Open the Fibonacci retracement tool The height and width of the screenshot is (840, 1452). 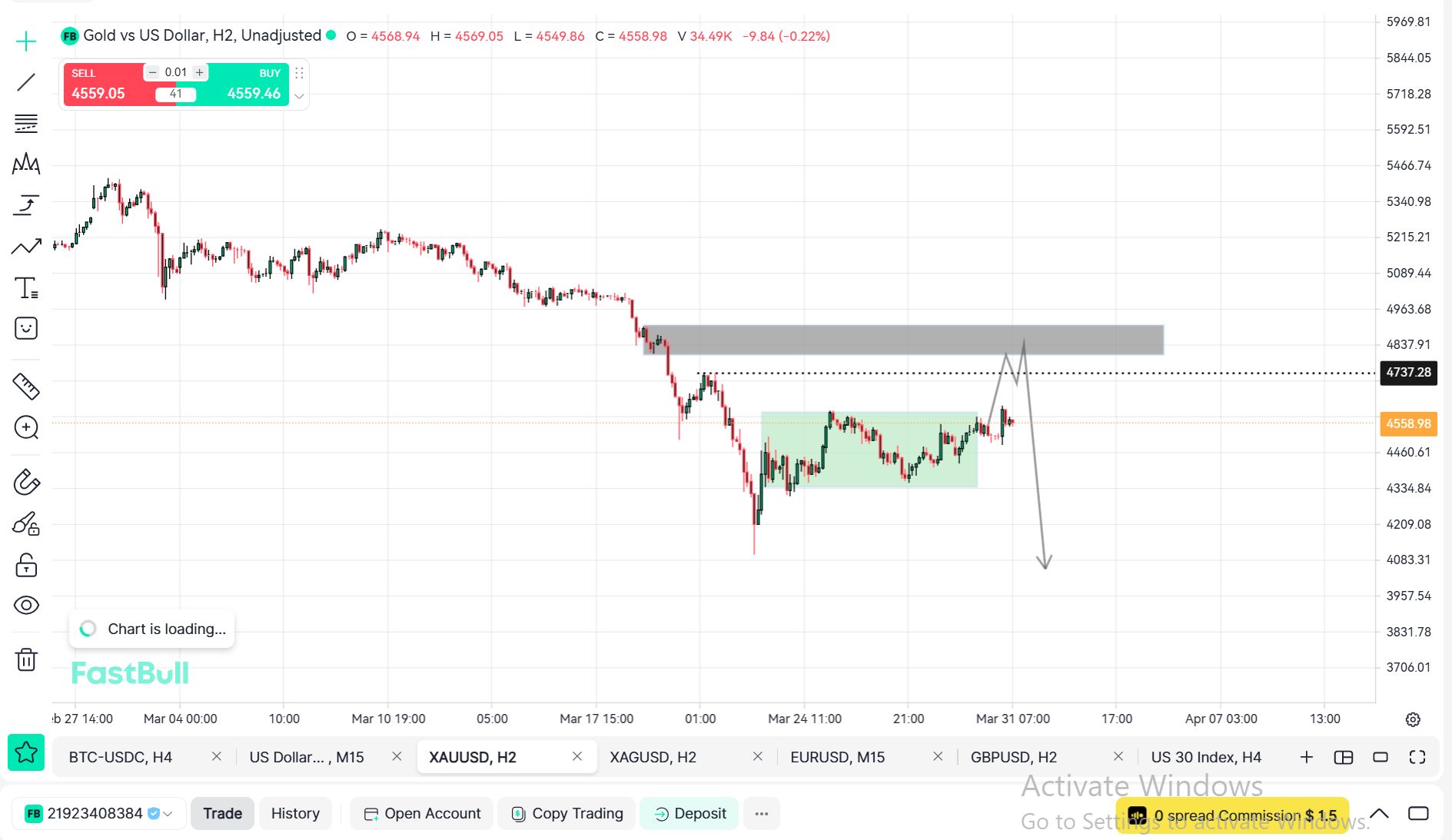coord(26,123)
